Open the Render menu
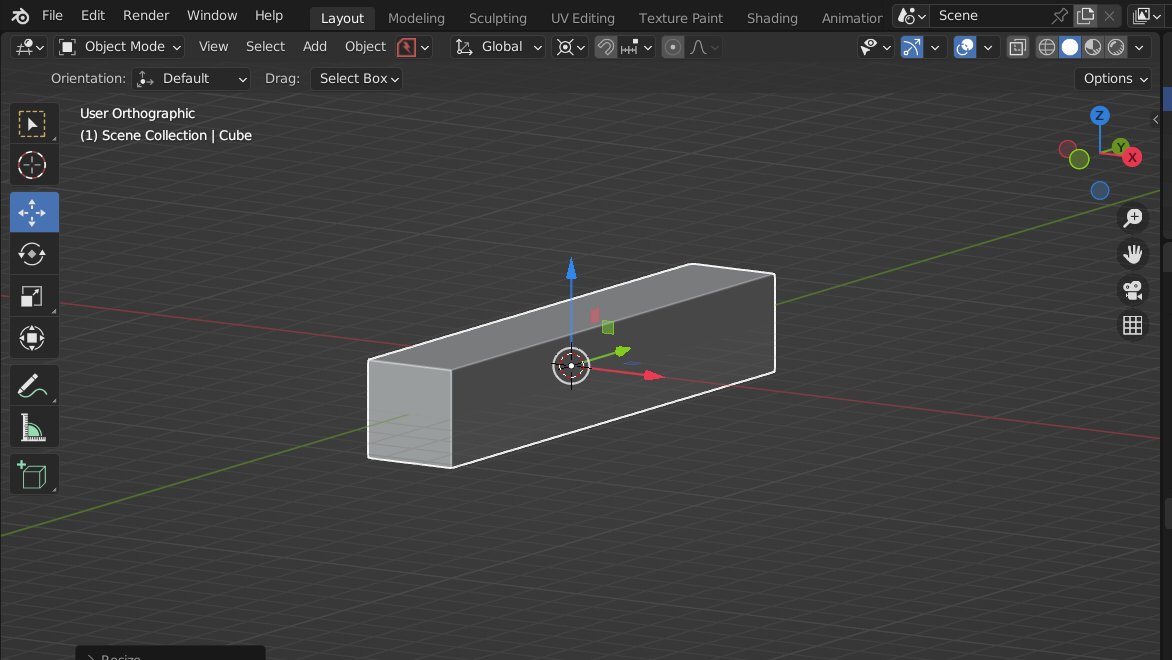This screenshot has width=1172, height=660. pos(146,16)
